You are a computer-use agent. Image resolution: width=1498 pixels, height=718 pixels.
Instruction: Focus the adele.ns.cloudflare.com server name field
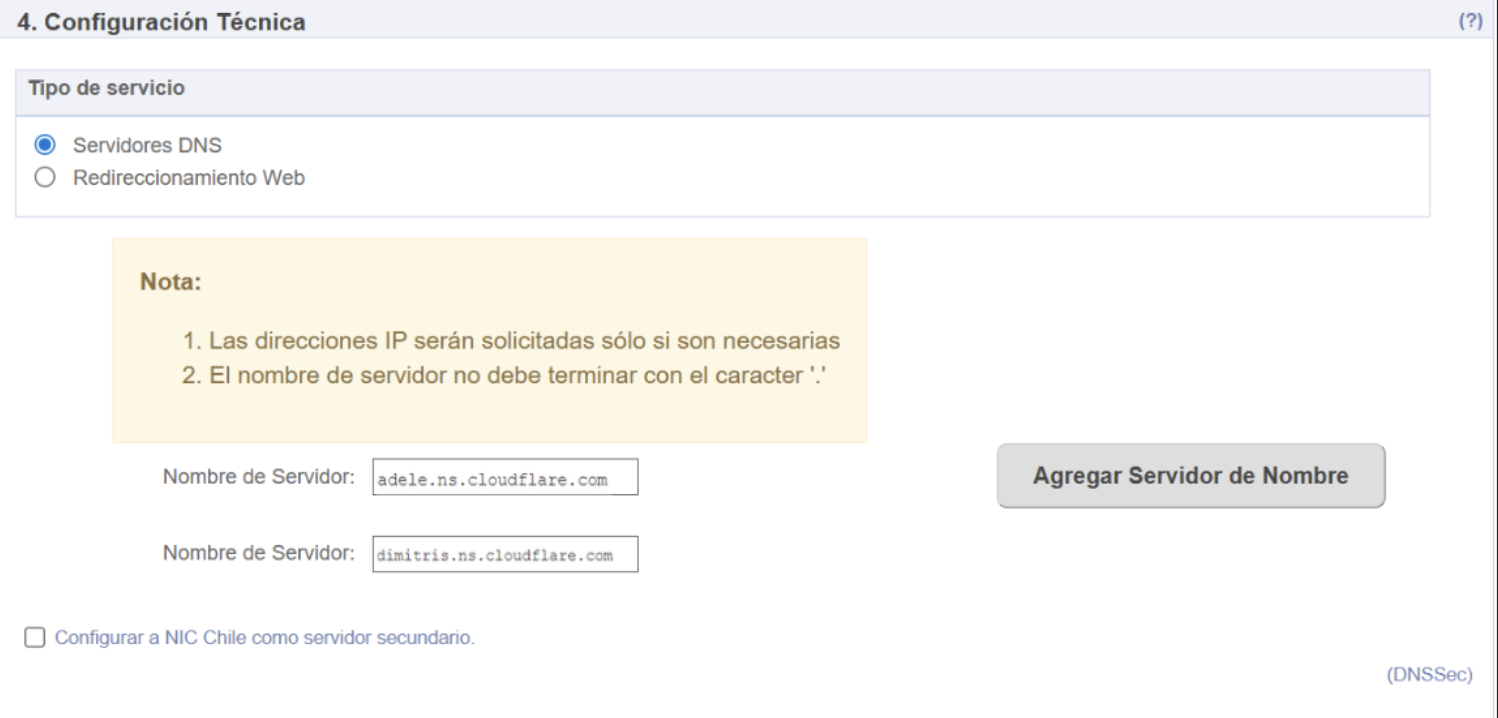point(505,479)
